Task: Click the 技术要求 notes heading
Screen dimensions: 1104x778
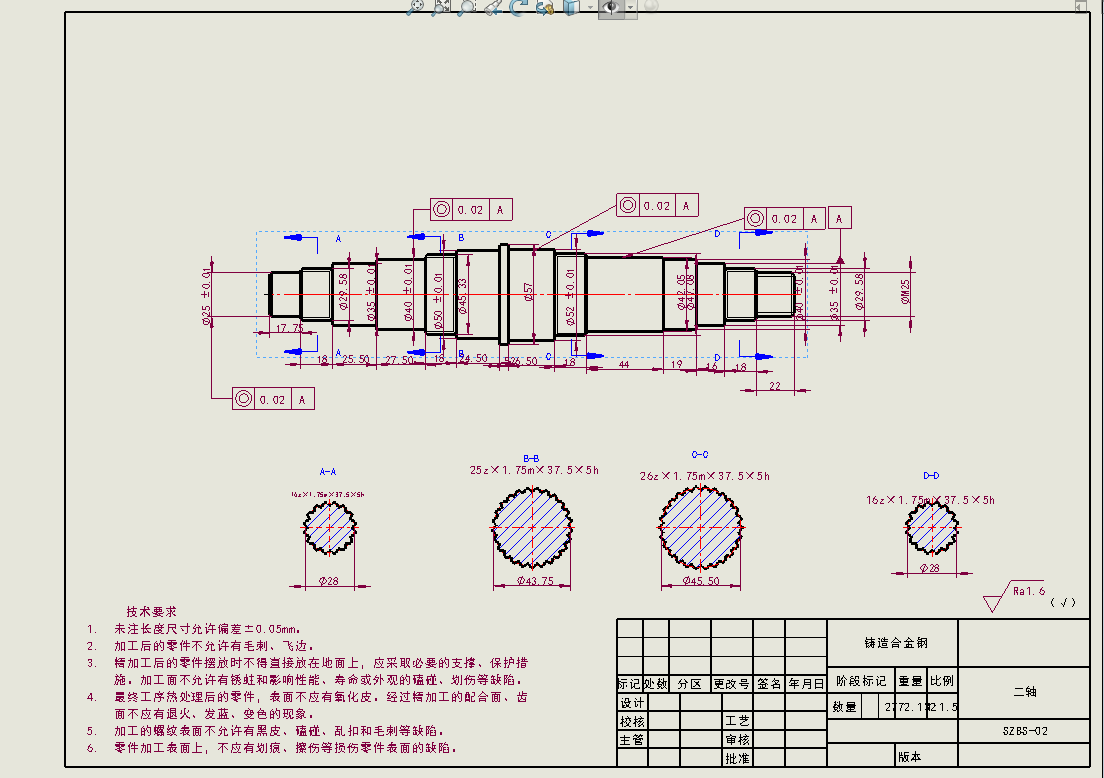Action: [151, 610]
